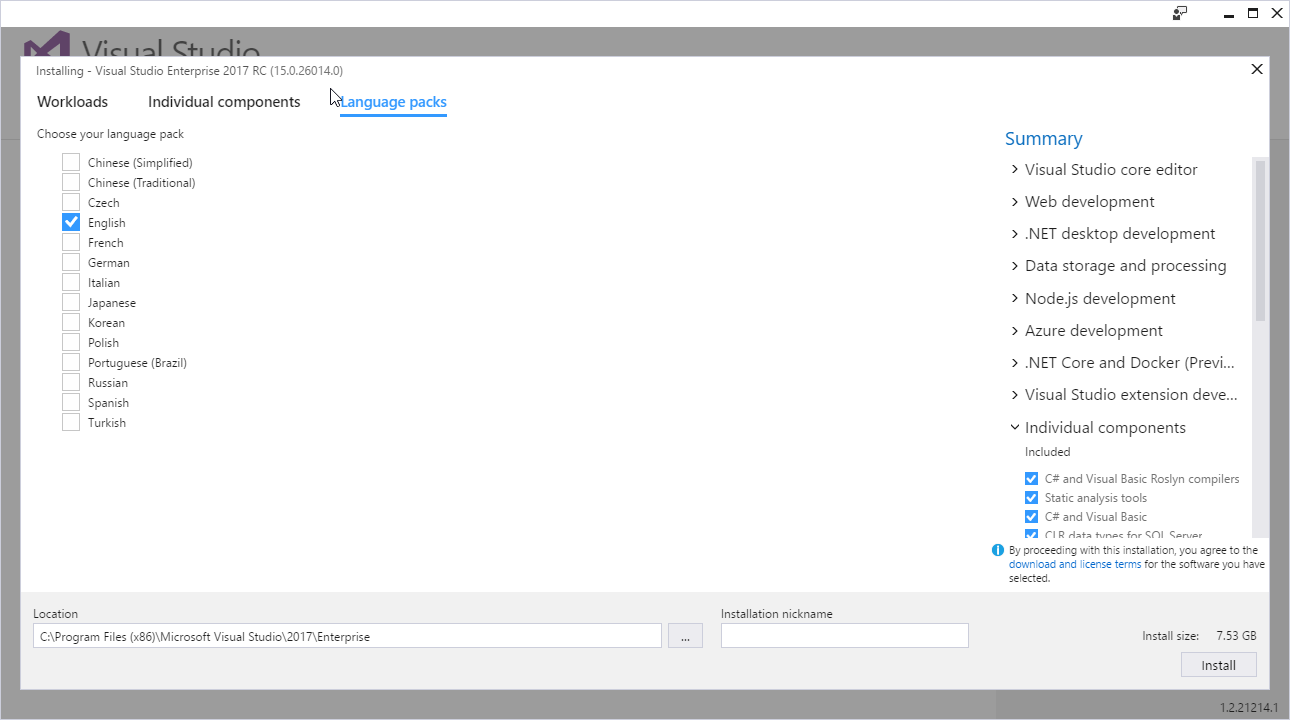Image resolution: width=1290 pixels, height=720 pixels.
Task: Open the download and license terms link
Action: pyautogui.click(x=1075, y=564)
